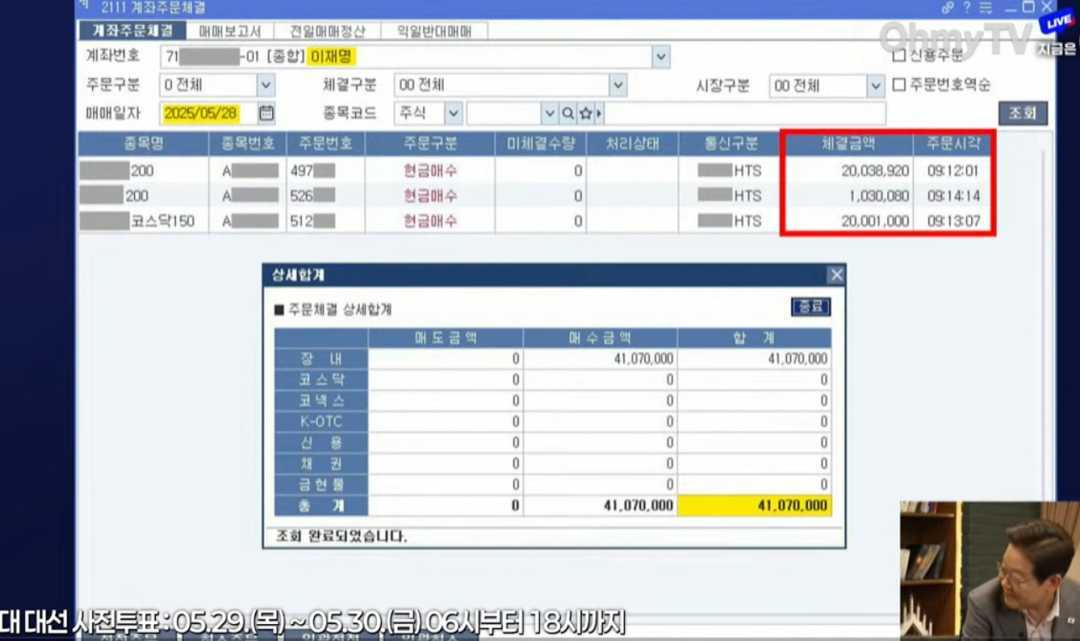Open the 체결구분 '00 전체' dropdown
Viewport: 1080px width, 641px height.
[x=618, y=85]
